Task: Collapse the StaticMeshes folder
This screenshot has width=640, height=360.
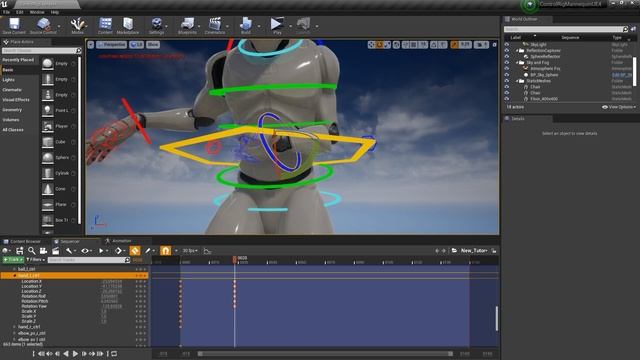Action: (x=517, y=81)
